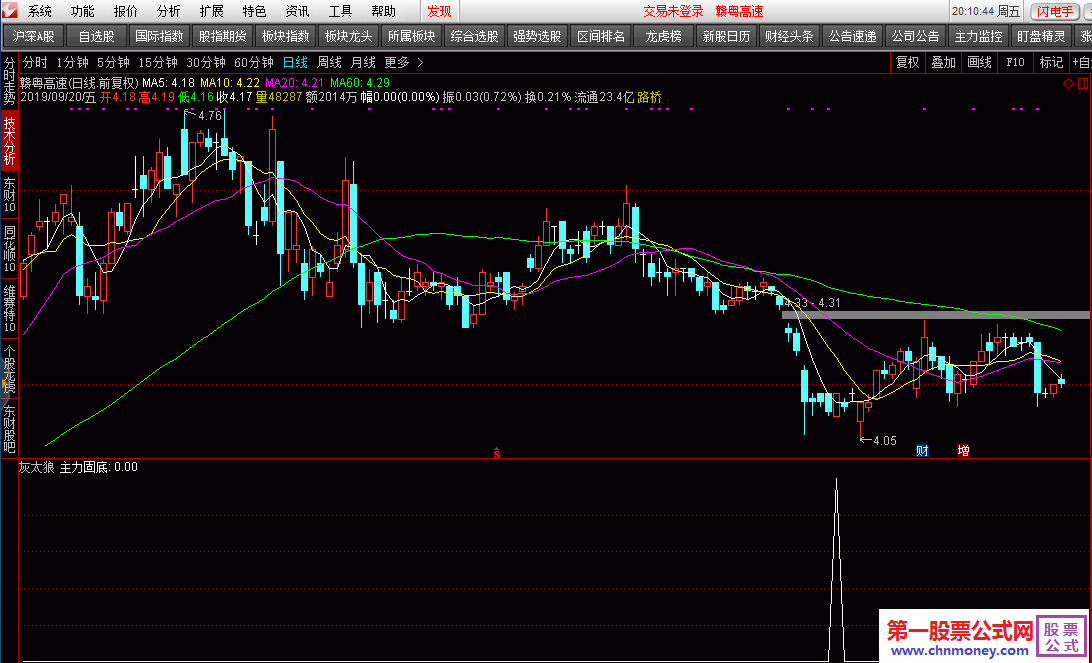1092x663 pixels.
Task: Click the yellow 路桥 sector link
Action: coord(649,98)
